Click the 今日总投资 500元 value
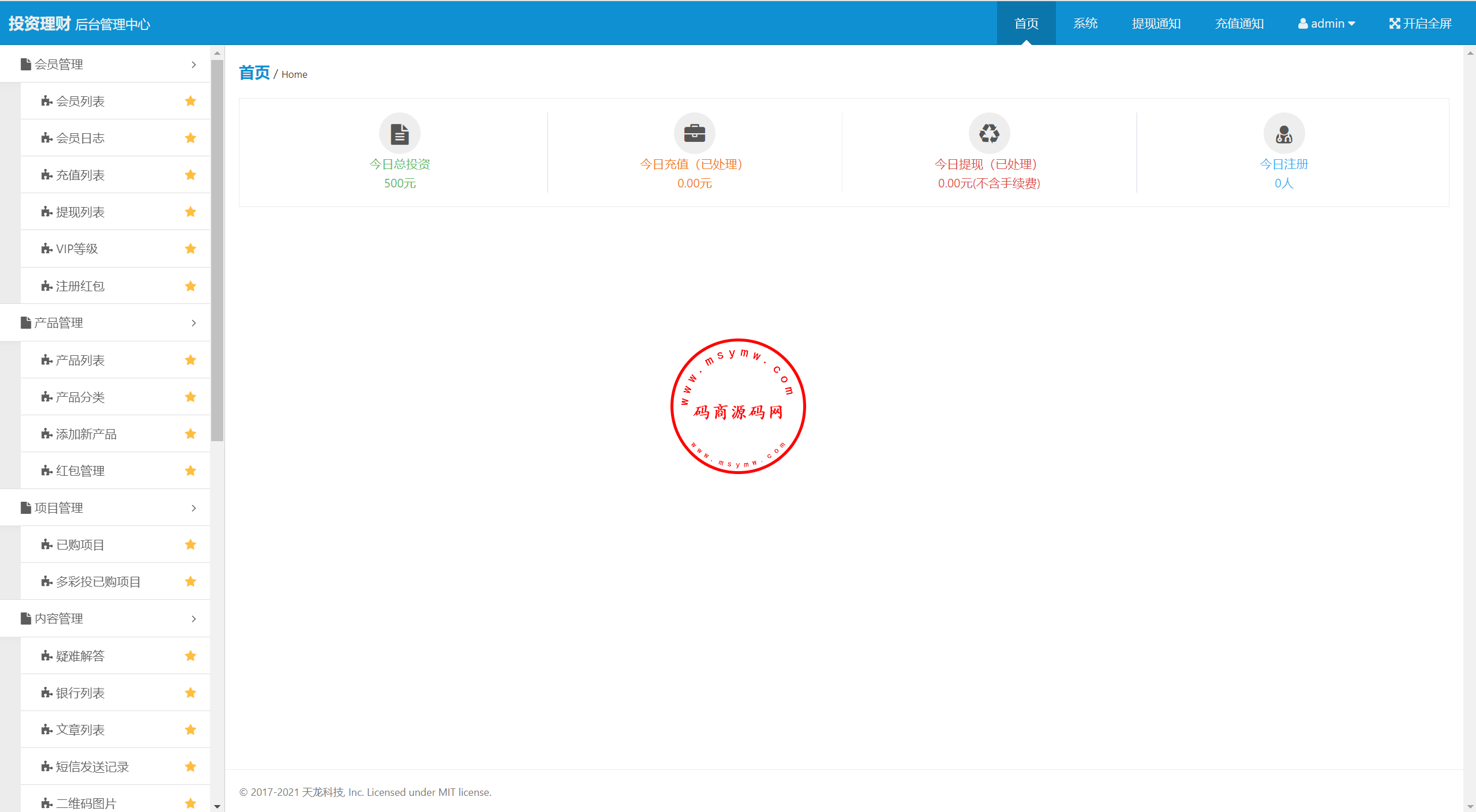 400,183
